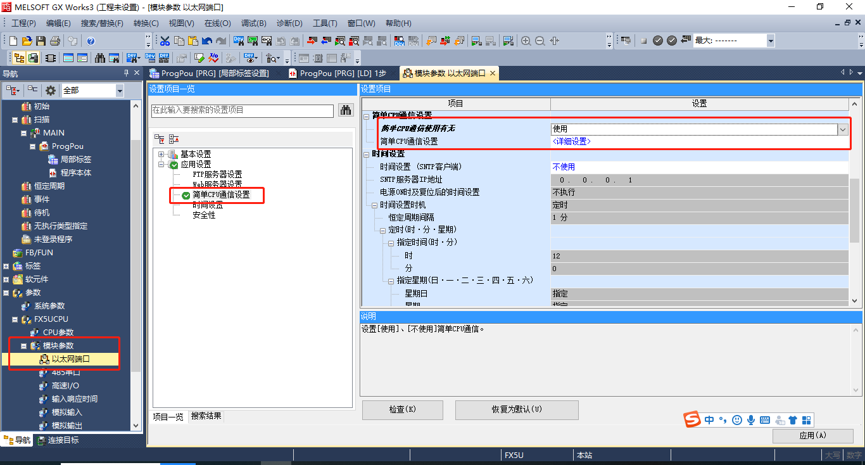Collapse the 模块参数 node in the navigation tree
The height and width of the screenshot is (465, 865).
point(24,346)
